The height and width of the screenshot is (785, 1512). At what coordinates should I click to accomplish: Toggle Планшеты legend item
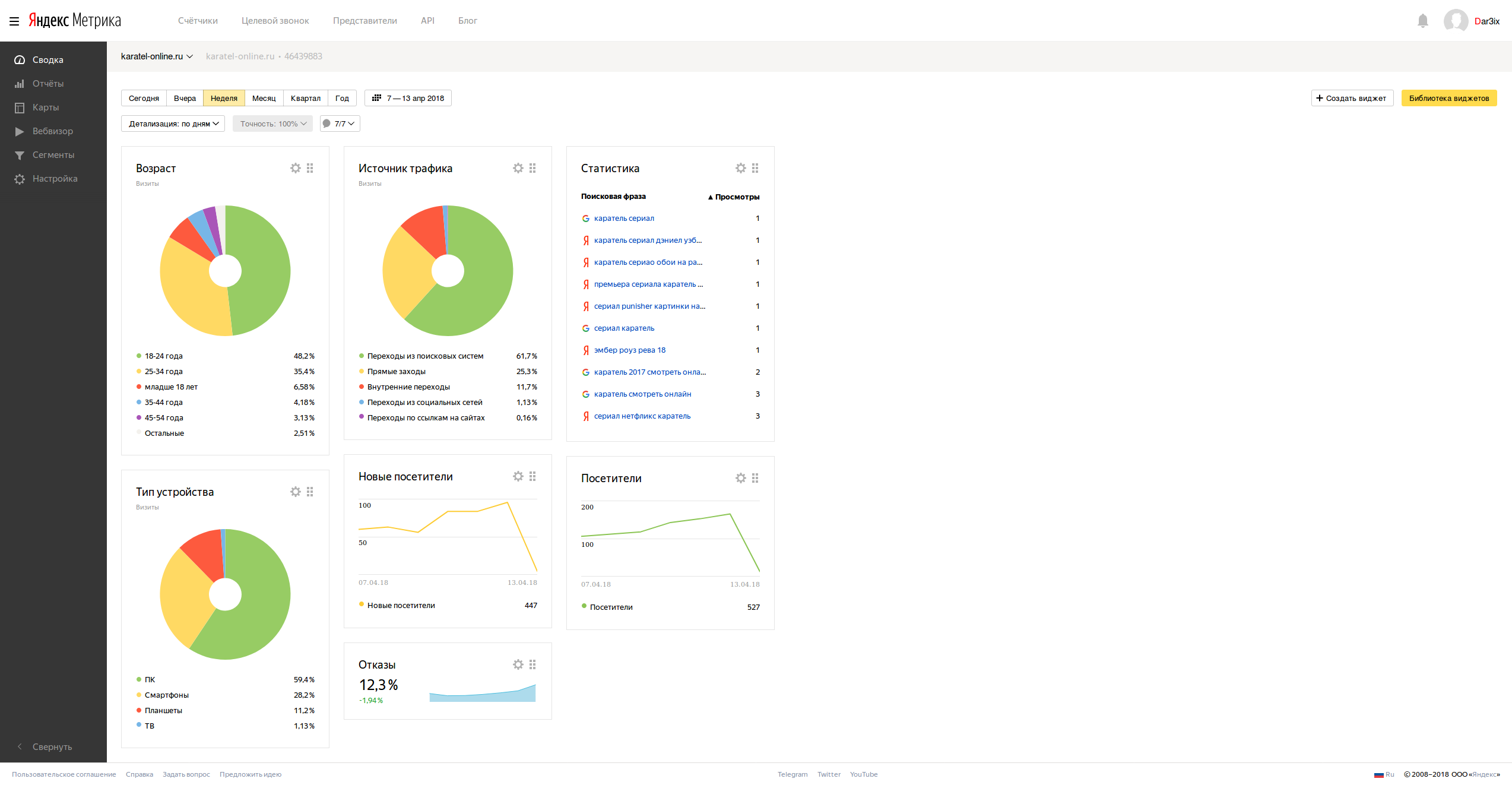(x=225, y=711)
